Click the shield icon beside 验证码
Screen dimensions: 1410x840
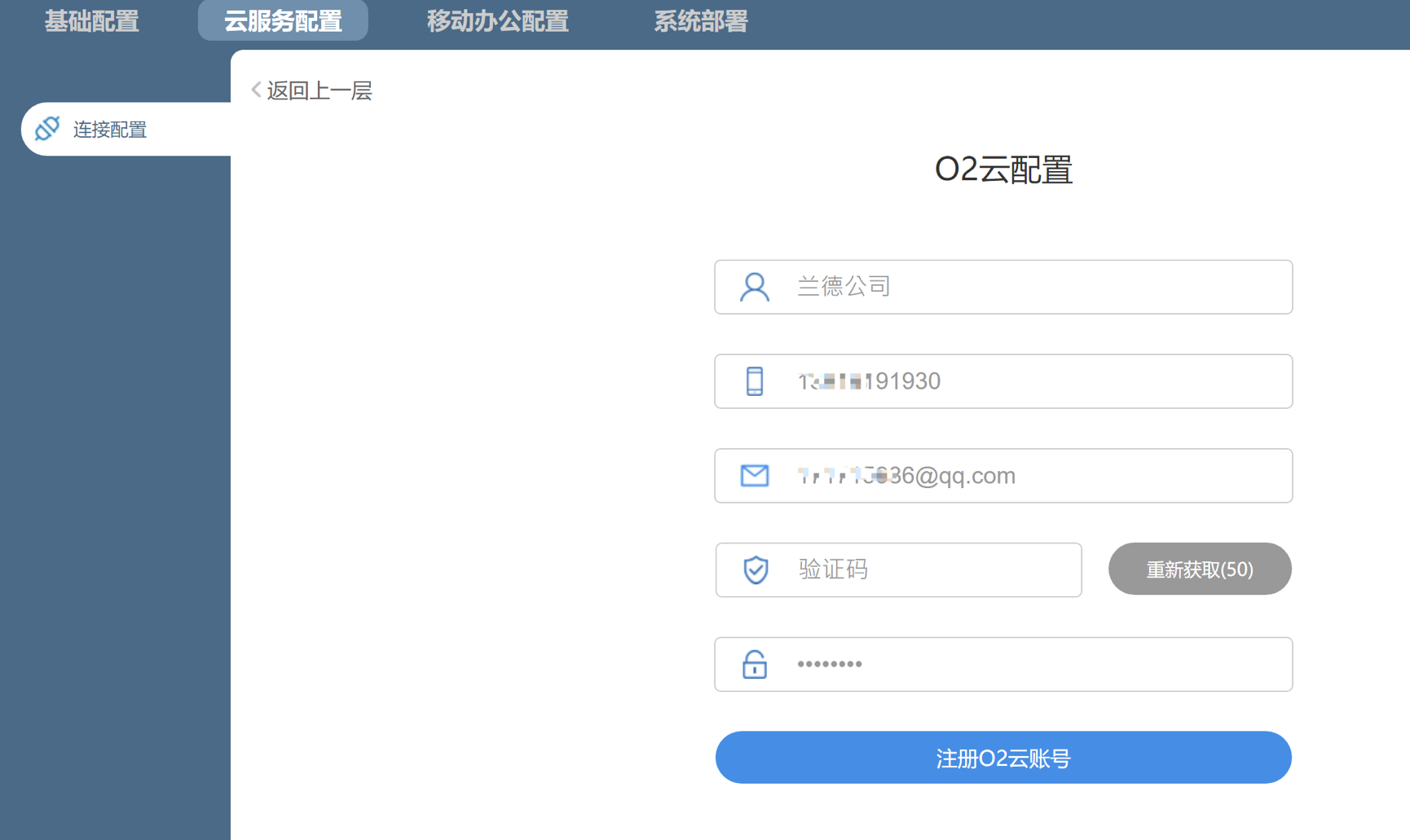coord(756,570)
